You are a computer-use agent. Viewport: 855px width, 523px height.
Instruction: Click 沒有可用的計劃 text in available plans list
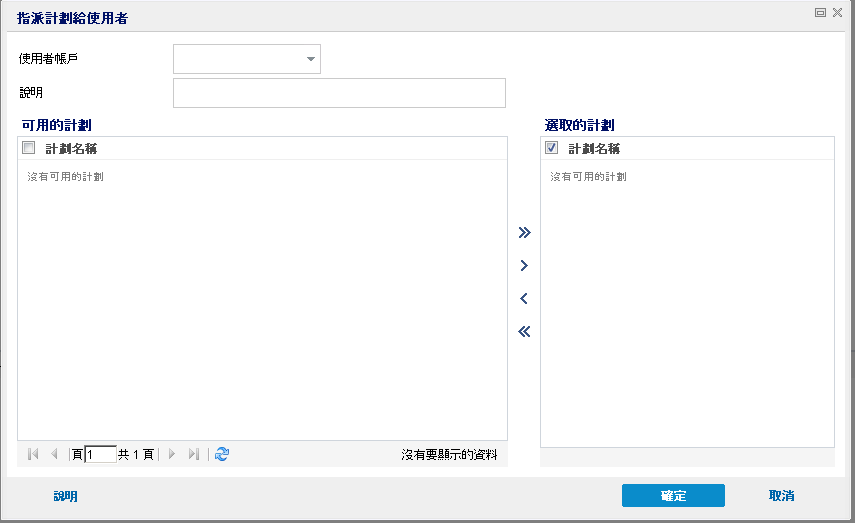[65, 177]
